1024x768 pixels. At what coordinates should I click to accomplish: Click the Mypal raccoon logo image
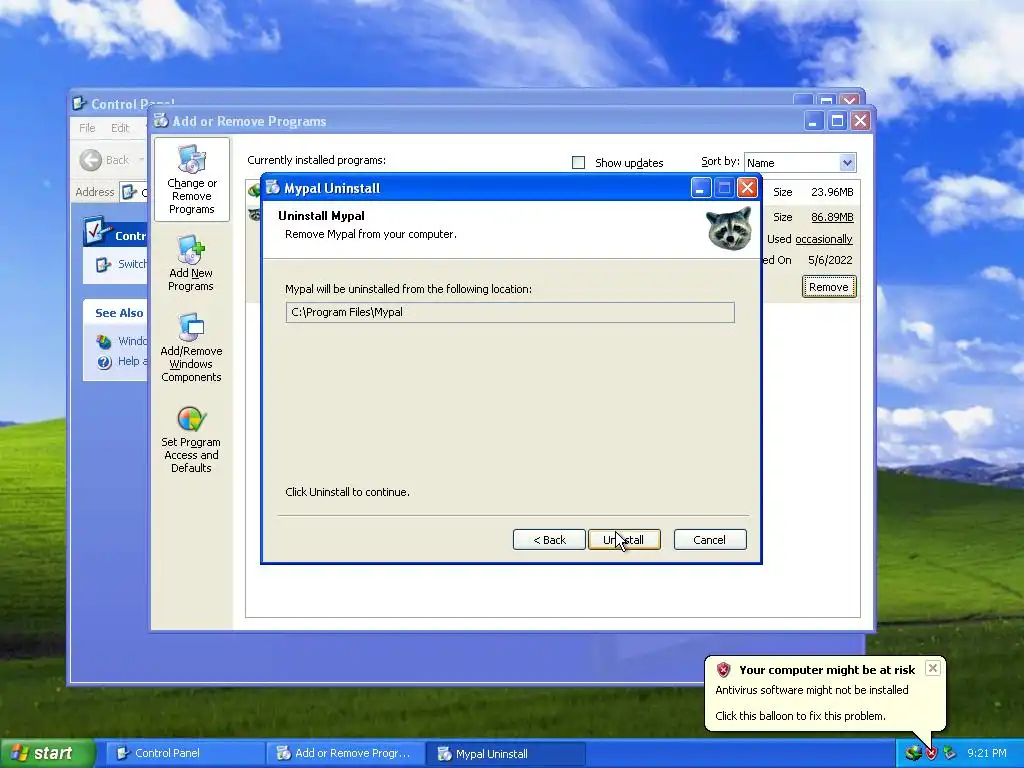click(729, 229)
